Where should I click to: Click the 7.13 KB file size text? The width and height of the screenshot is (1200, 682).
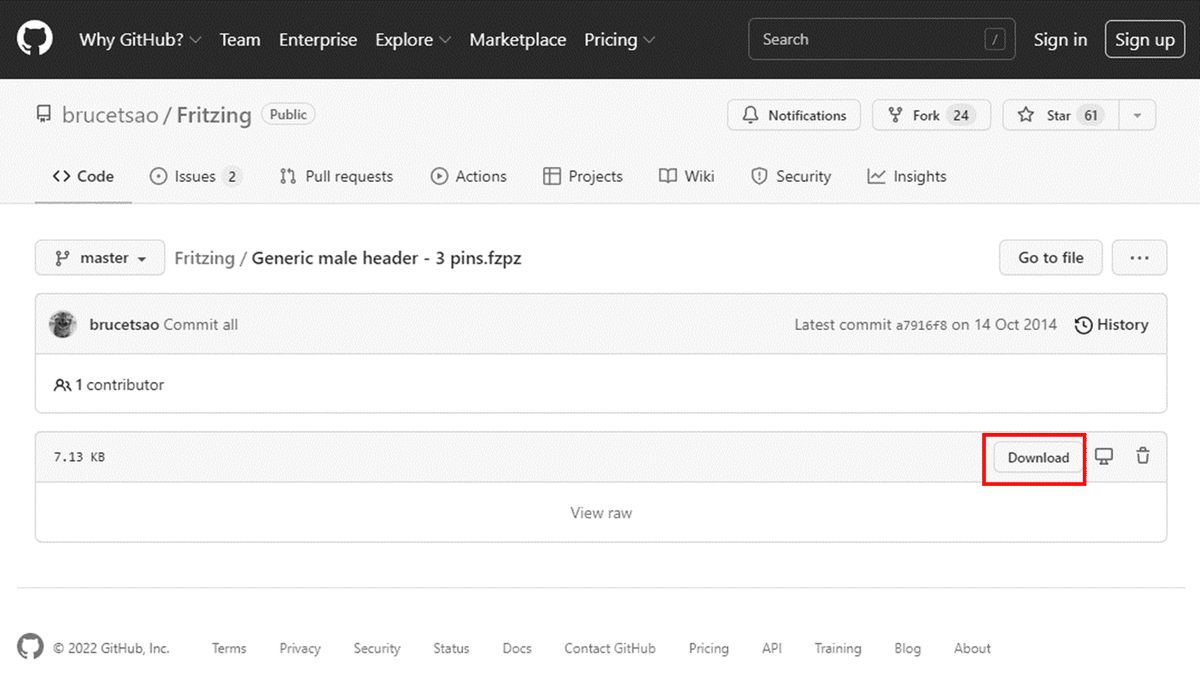point(79,457)
